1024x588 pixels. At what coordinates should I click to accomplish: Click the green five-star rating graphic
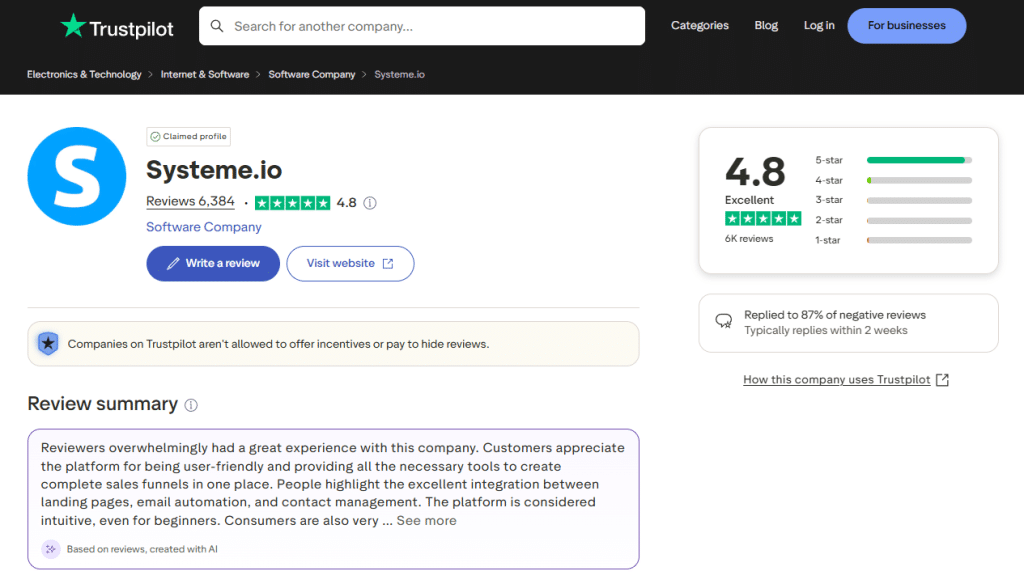click(293, 202)
